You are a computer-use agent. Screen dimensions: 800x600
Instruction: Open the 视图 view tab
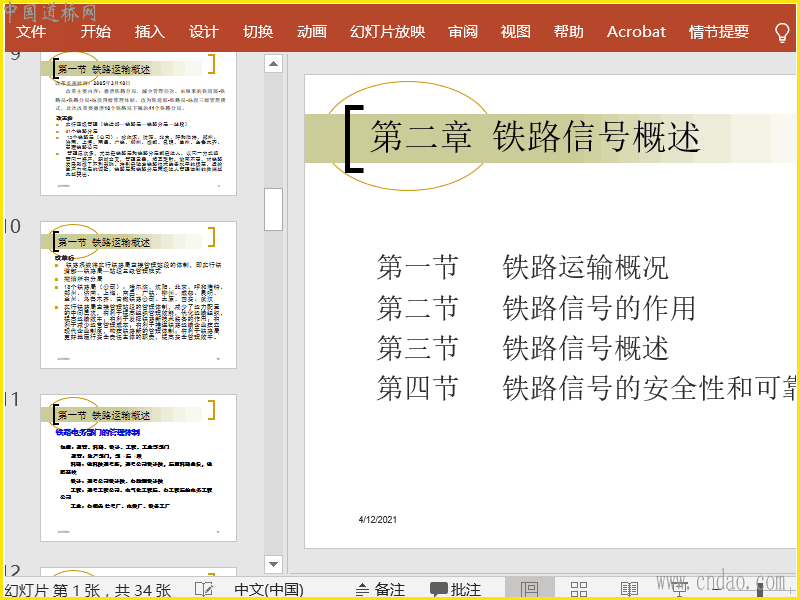point(515,32)
